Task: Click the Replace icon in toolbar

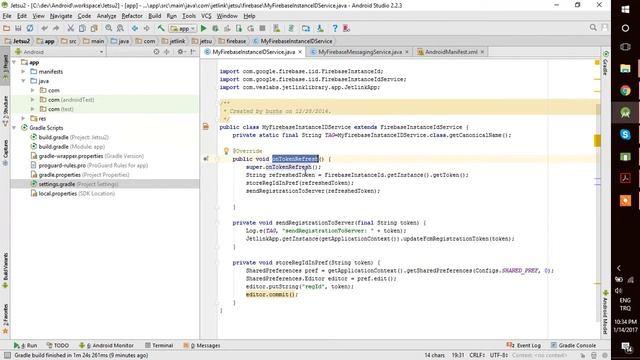Action: tap(120, 28)
